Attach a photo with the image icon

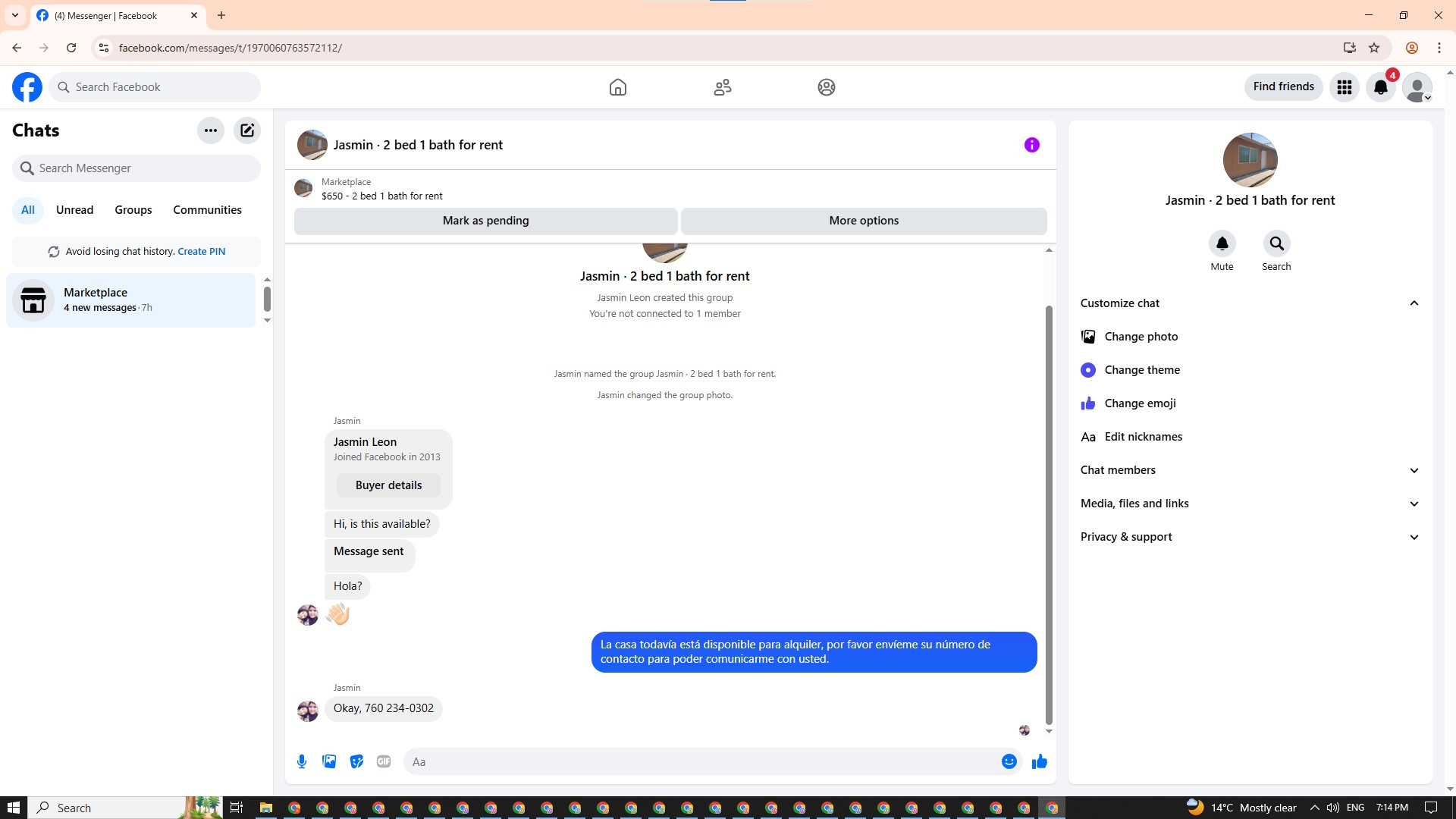329,761
